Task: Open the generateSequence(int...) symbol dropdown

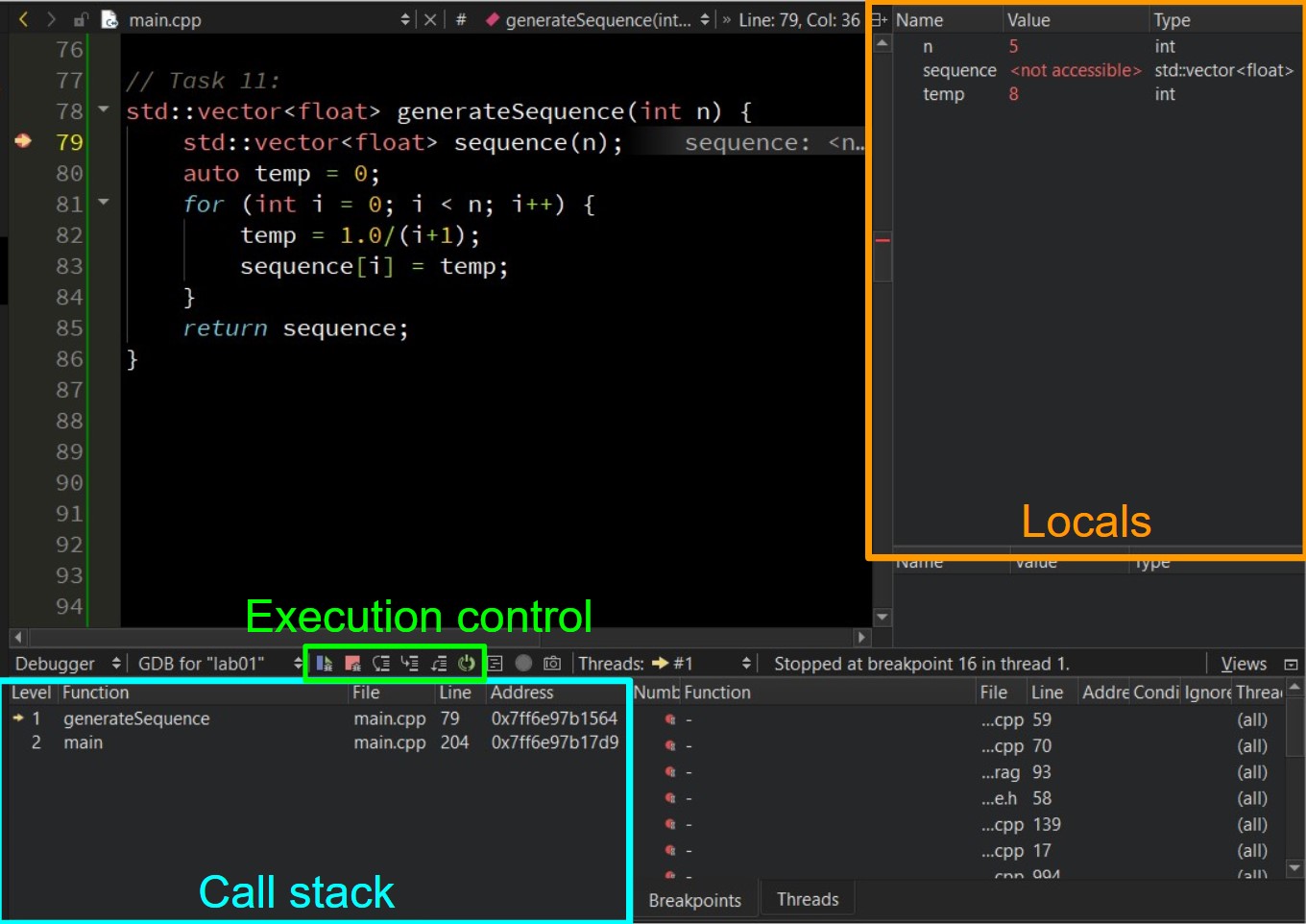Action: pos(705,19)
